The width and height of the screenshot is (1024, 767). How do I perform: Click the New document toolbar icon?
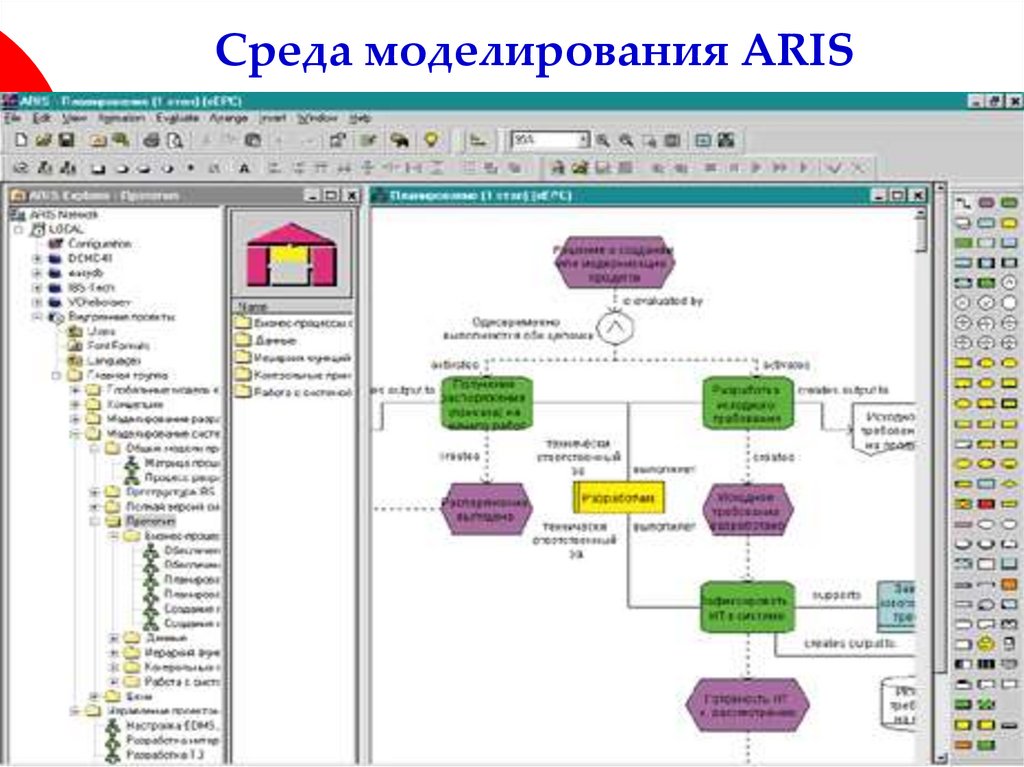(x=21, y=140)
